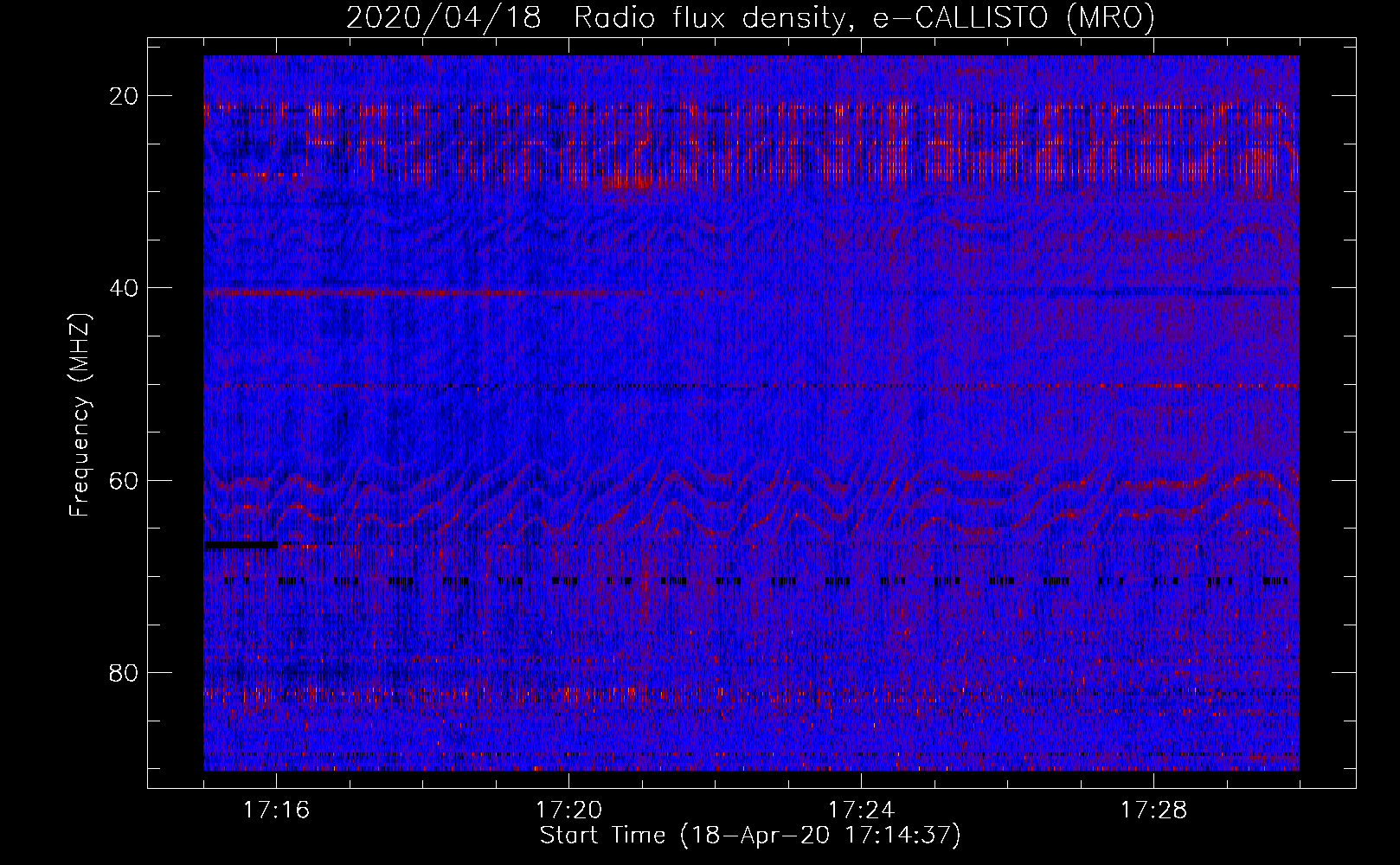This screenshot has height=865, width=1400.
Task: Click the '17:24' time tick label
Action: tap(862, 811)
